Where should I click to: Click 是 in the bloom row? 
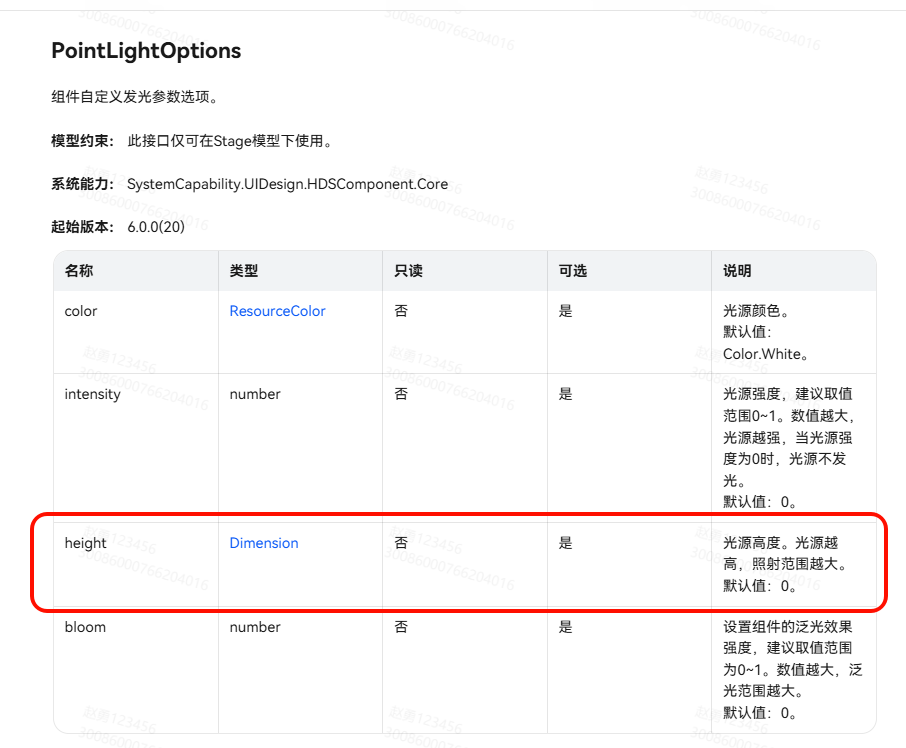point(565,627)
